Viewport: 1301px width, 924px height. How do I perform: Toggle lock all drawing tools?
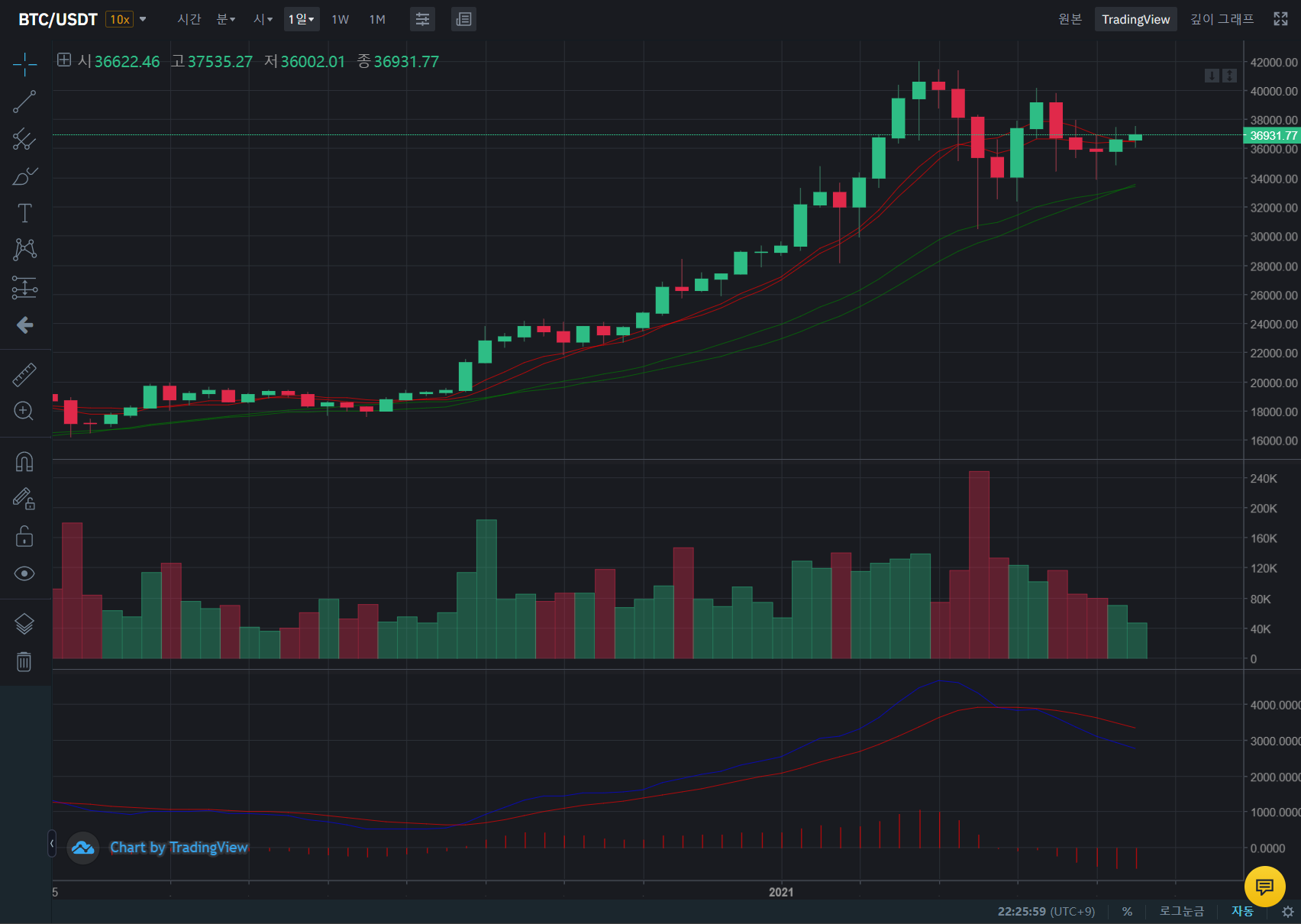click(24, 536)
